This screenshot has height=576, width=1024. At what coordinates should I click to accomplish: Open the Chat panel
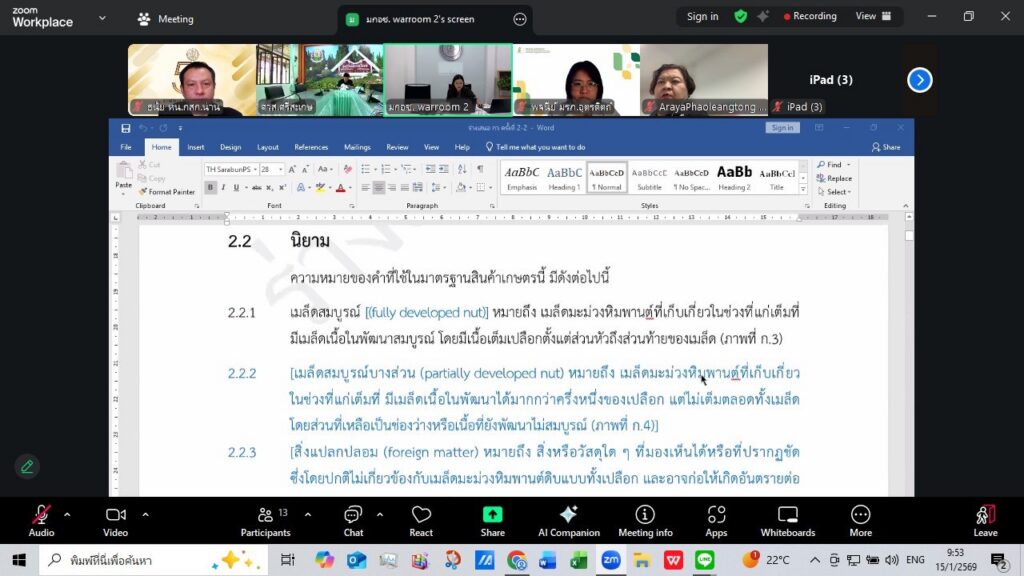point(353,520)
